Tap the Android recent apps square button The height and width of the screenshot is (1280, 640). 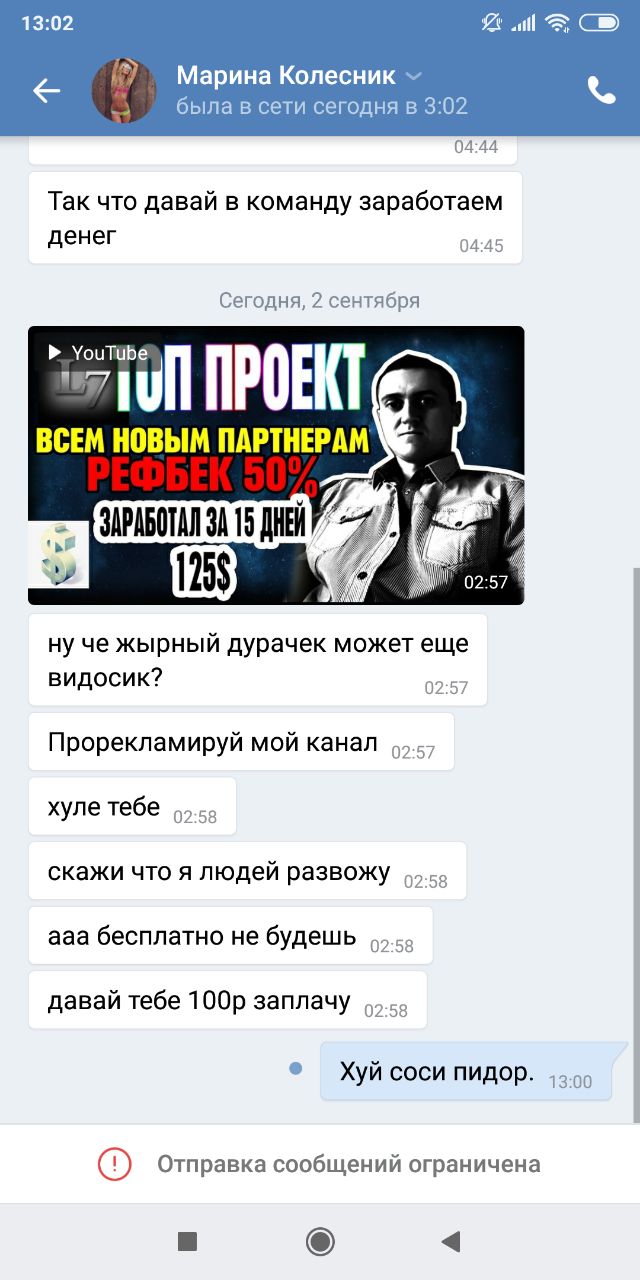(x=187, y=1241)
